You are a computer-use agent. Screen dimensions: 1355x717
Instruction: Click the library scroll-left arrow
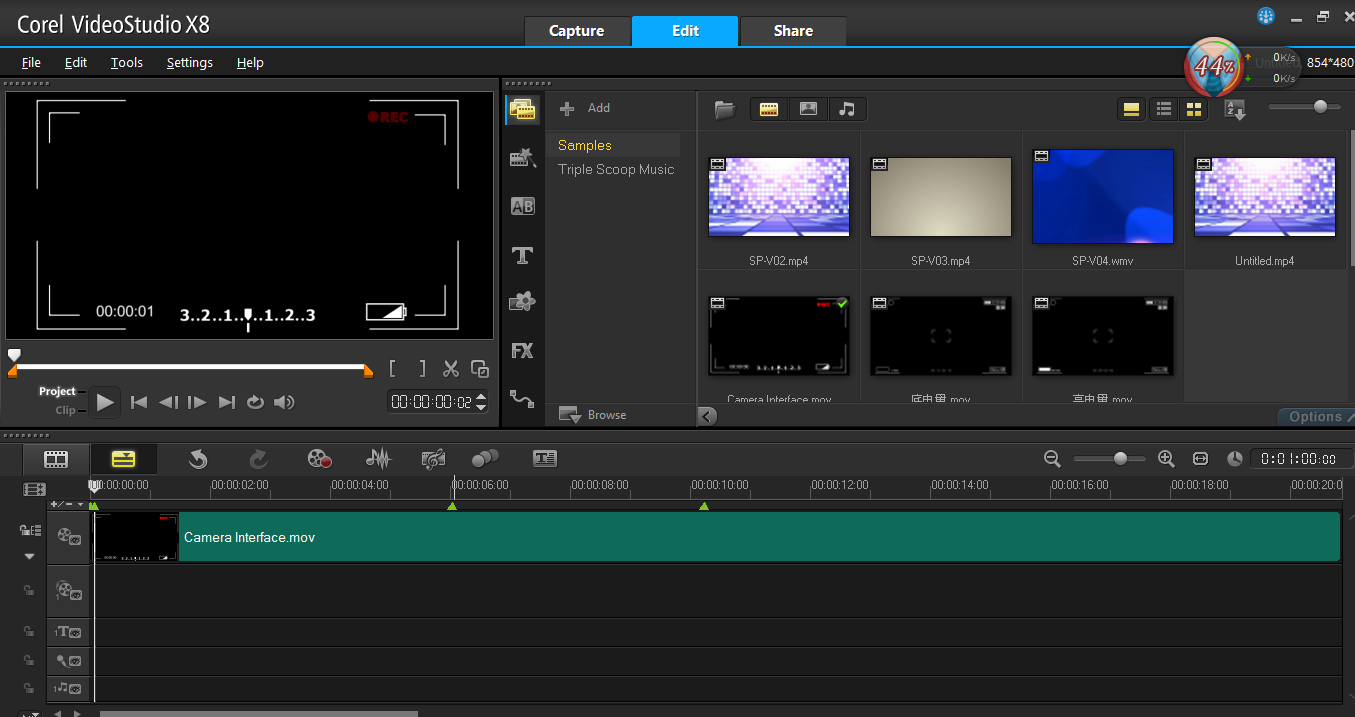[707, 416]
